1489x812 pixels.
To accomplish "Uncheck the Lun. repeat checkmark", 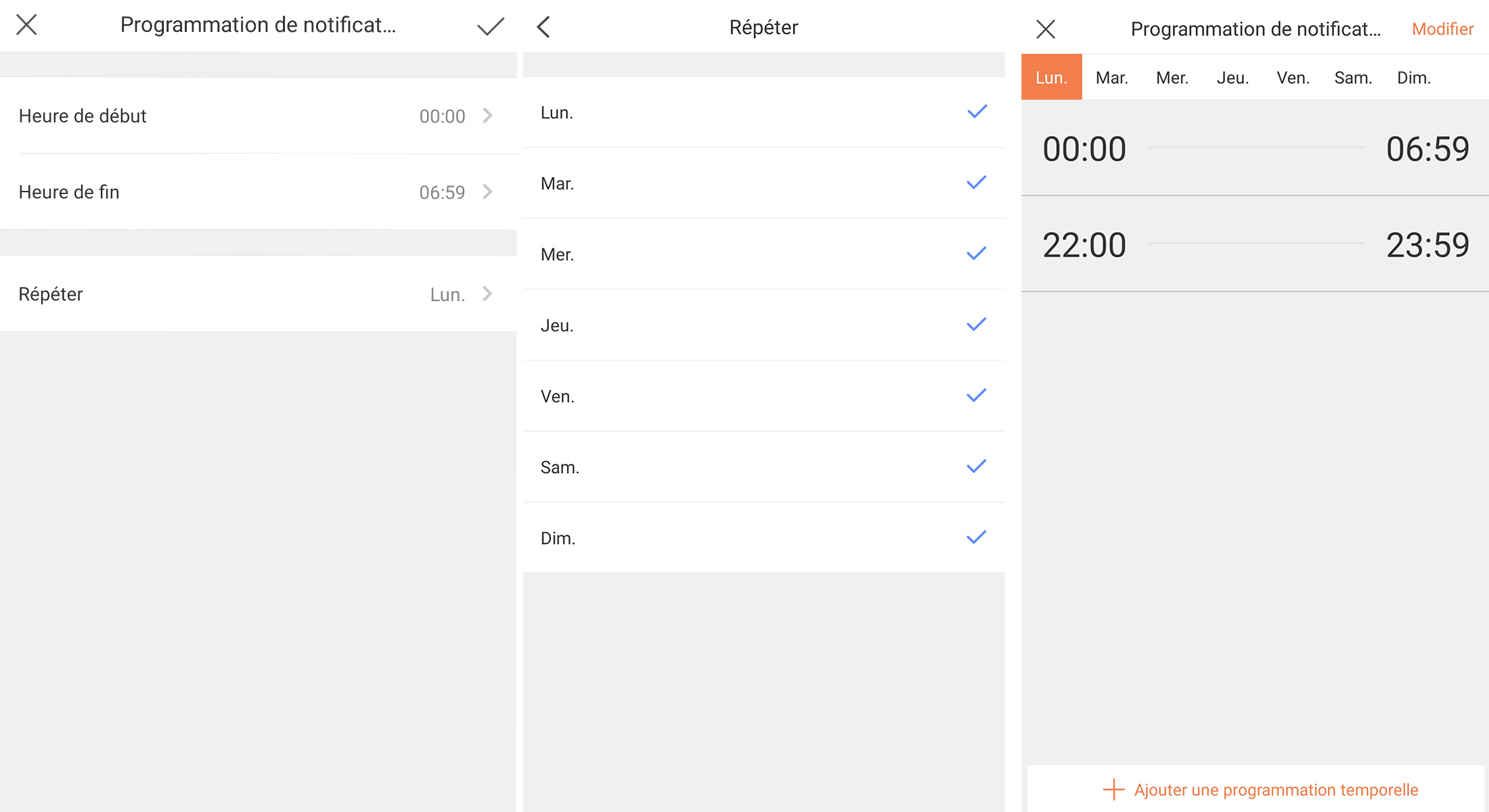I will click(x=977, y=112).
